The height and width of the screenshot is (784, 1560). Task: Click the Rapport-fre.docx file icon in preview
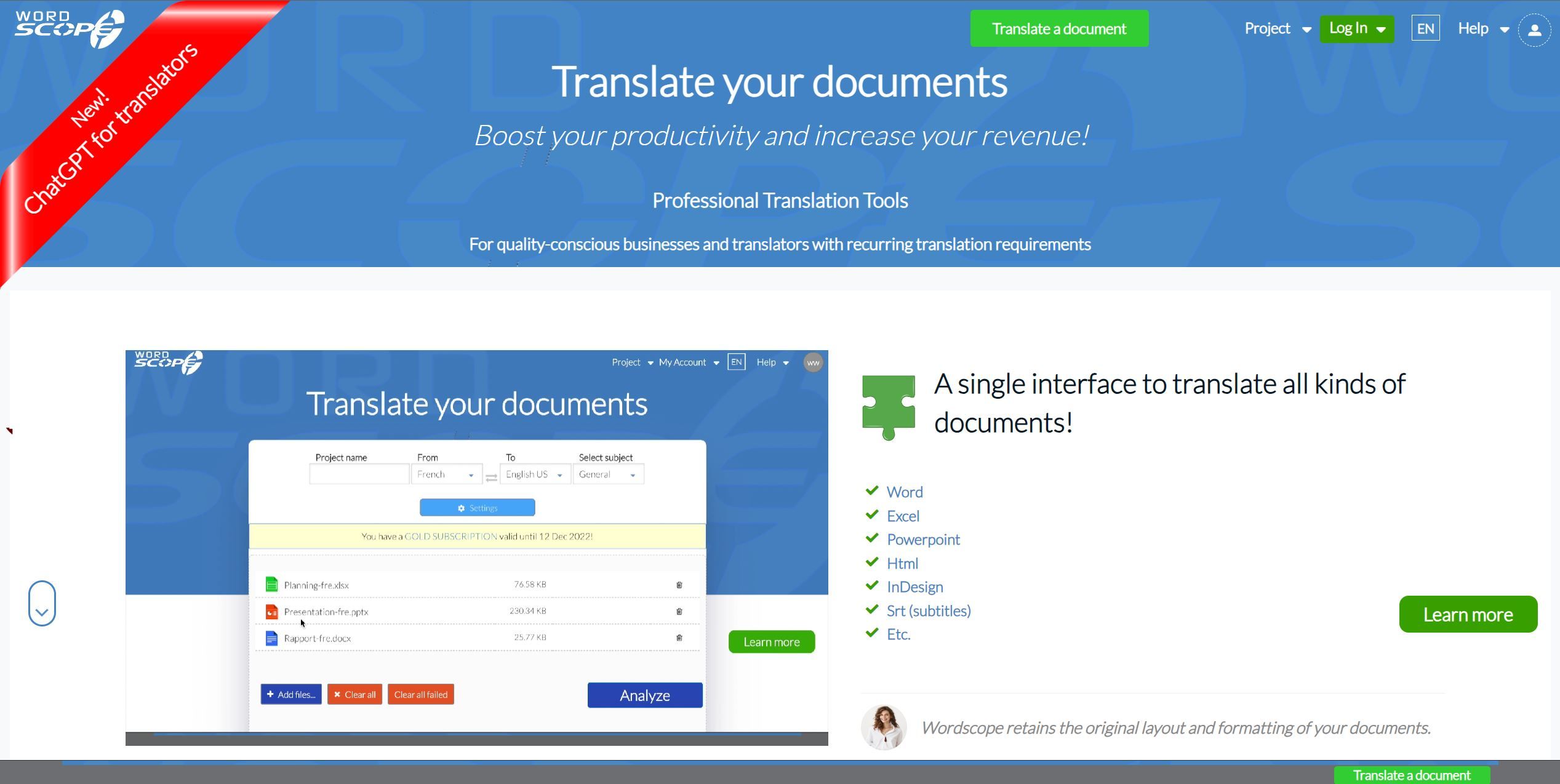tap(271, 638)
